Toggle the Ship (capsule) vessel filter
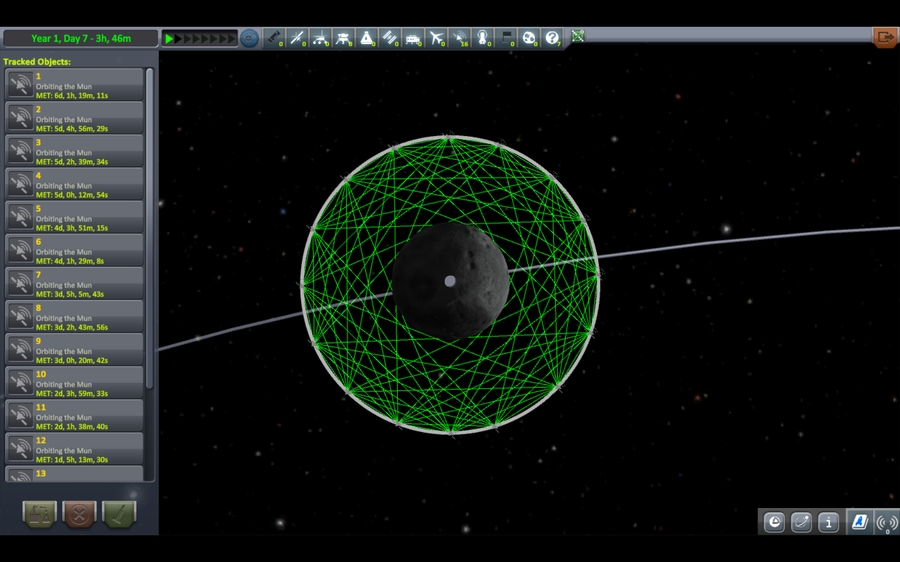This screenshot has height=562, width=900. 367,38
